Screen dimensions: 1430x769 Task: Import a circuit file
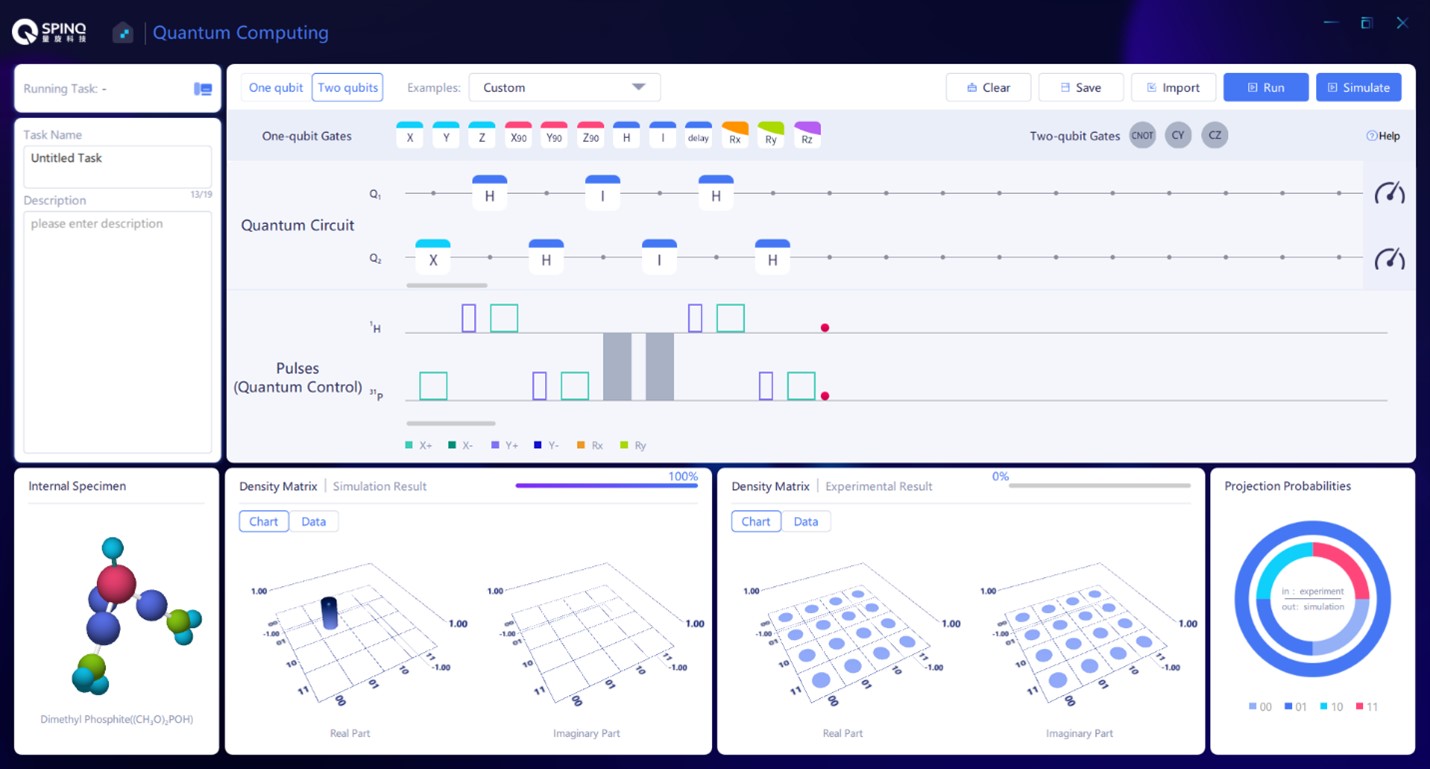click(x=1173, y=88)
